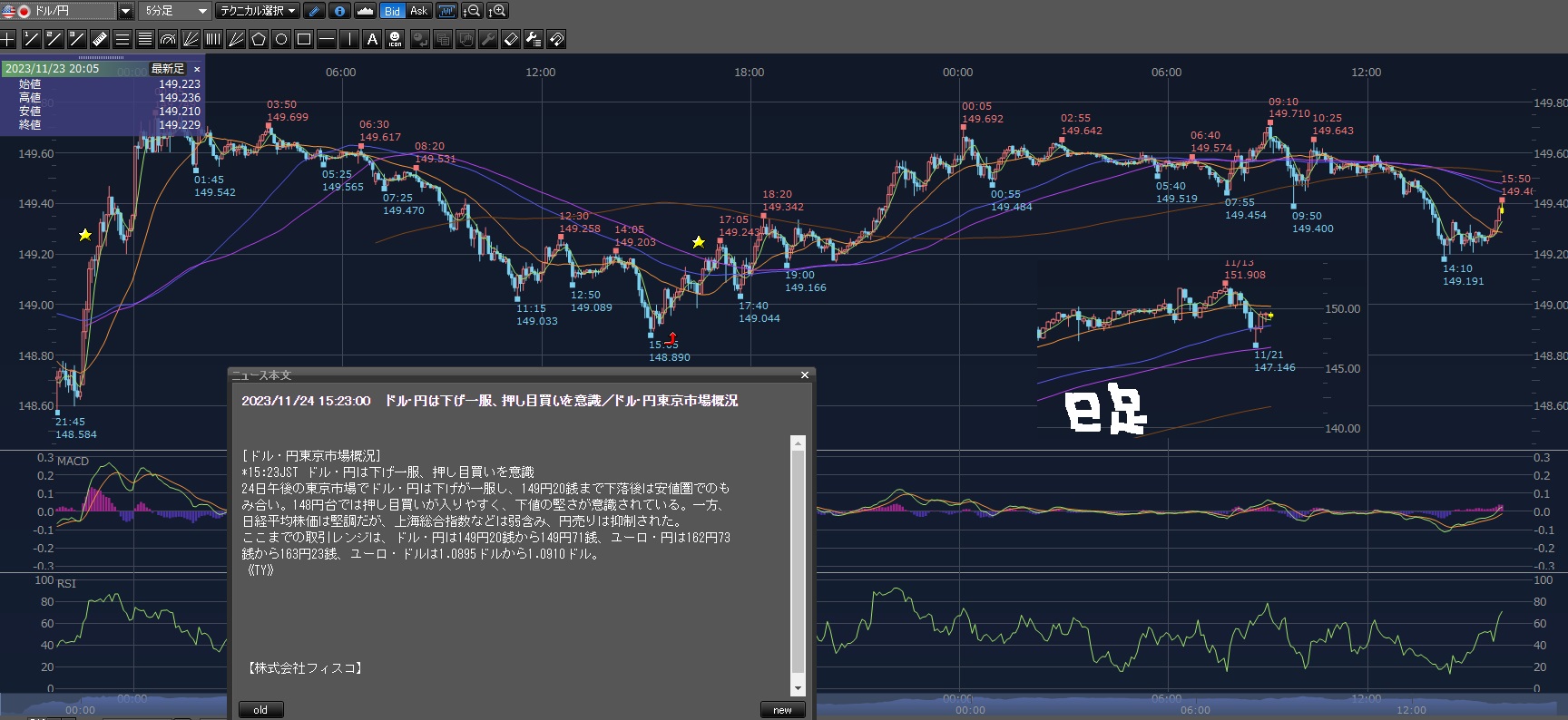Switch the chart to Bid prices
Viewport: 1568px width, 720px height.
click(x=392, y=11)
